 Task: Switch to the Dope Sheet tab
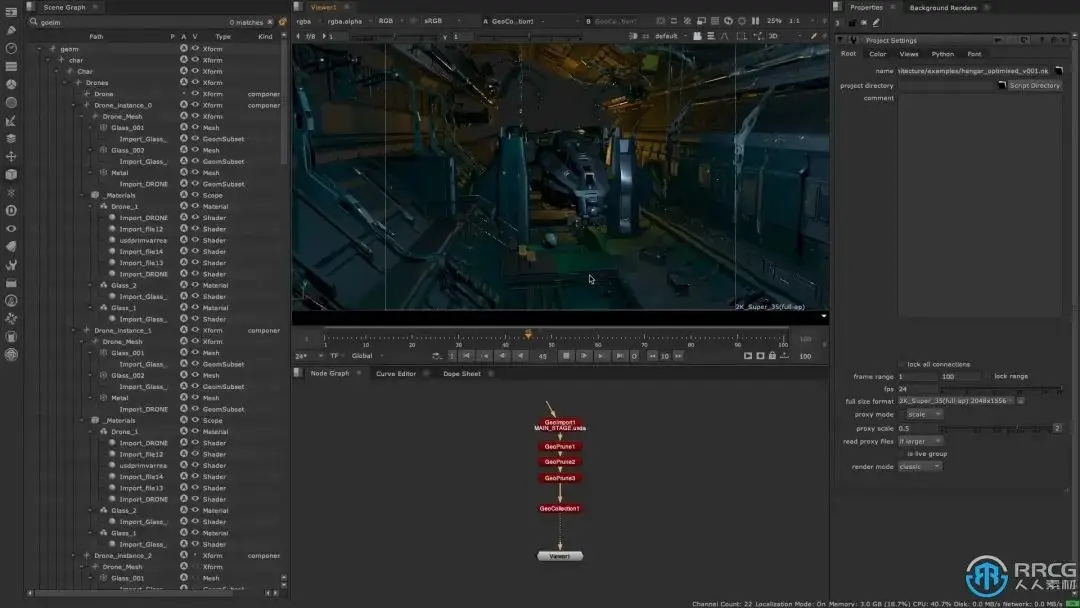461,373
